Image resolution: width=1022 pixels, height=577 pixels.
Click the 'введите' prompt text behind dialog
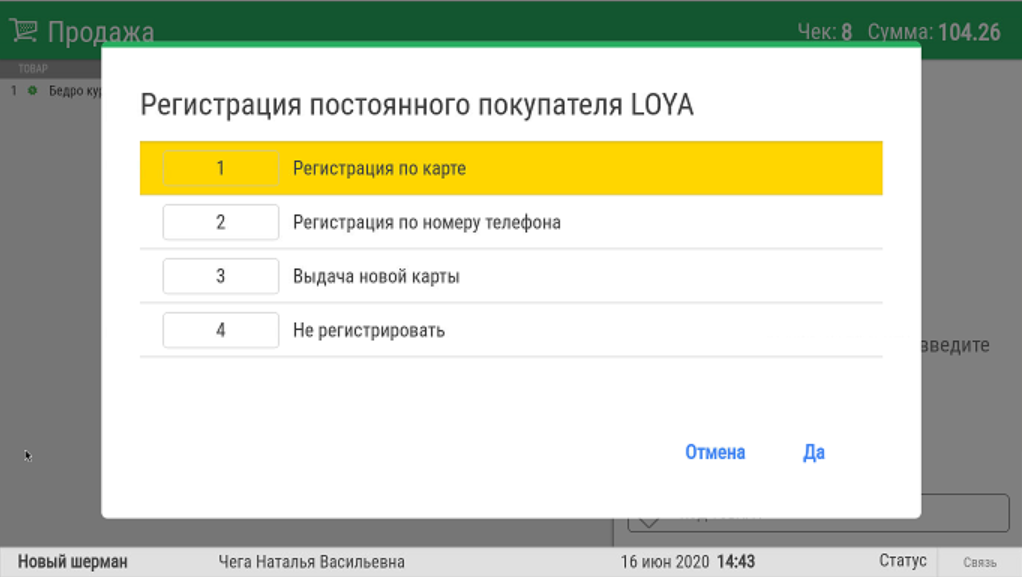(x=956, y=345)
